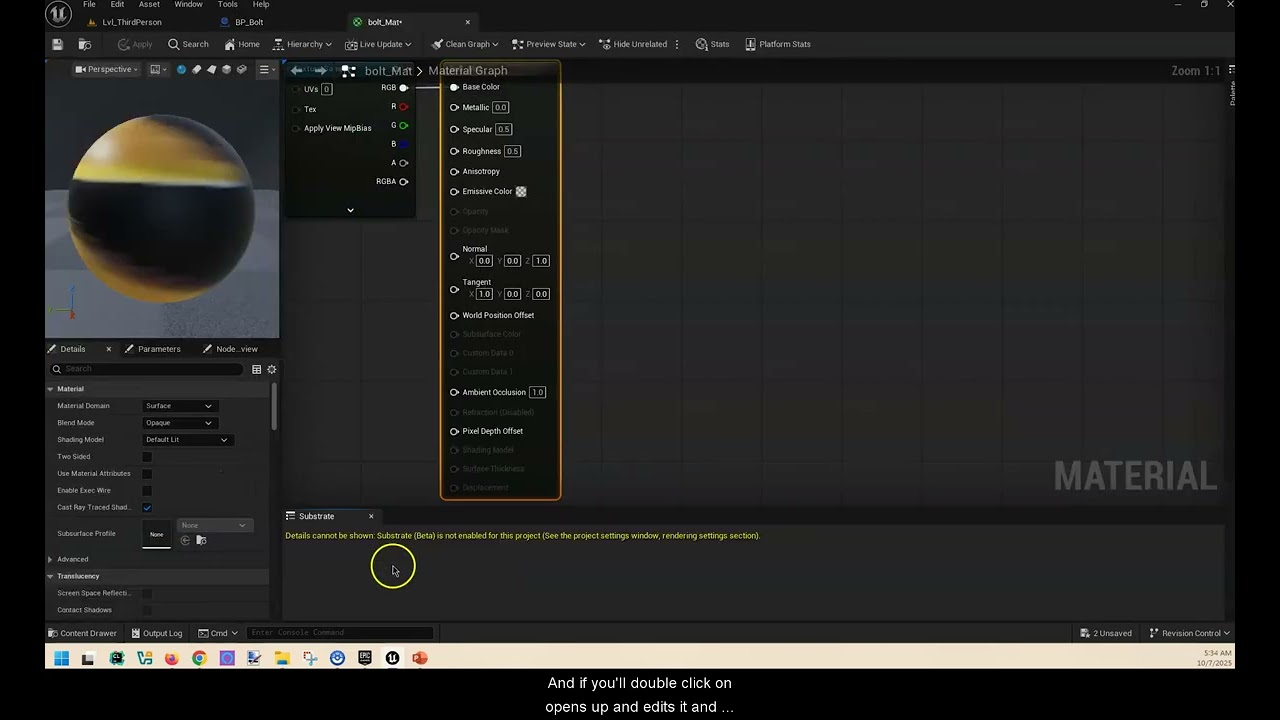Uncheck Cast Ray Traced Shadows
This screenshot has width=1280, height=720.
(147, 508)
